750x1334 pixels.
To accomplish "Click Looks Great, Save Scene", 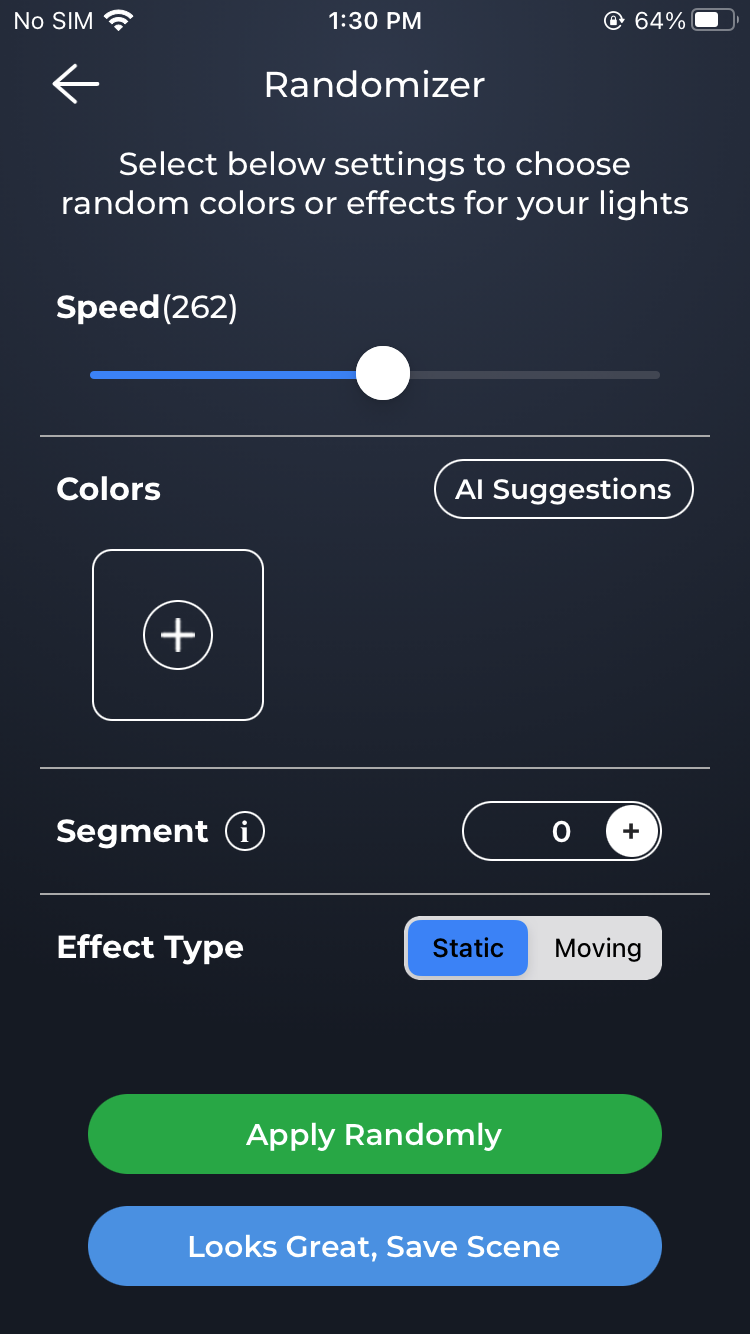I will coord(375,1246).
